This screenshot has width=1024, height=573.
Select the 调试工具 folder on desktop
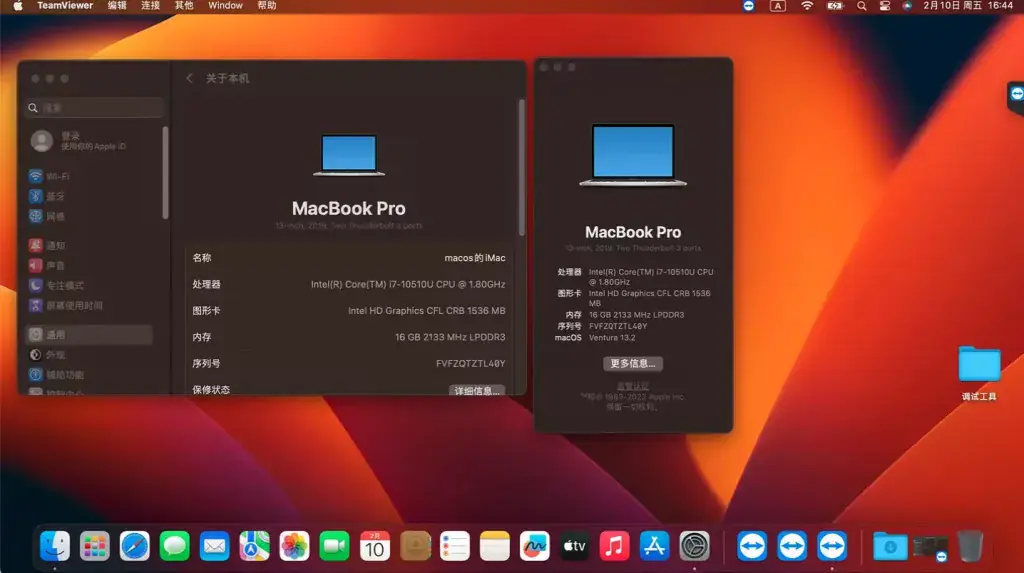click(x=979, y=372)
